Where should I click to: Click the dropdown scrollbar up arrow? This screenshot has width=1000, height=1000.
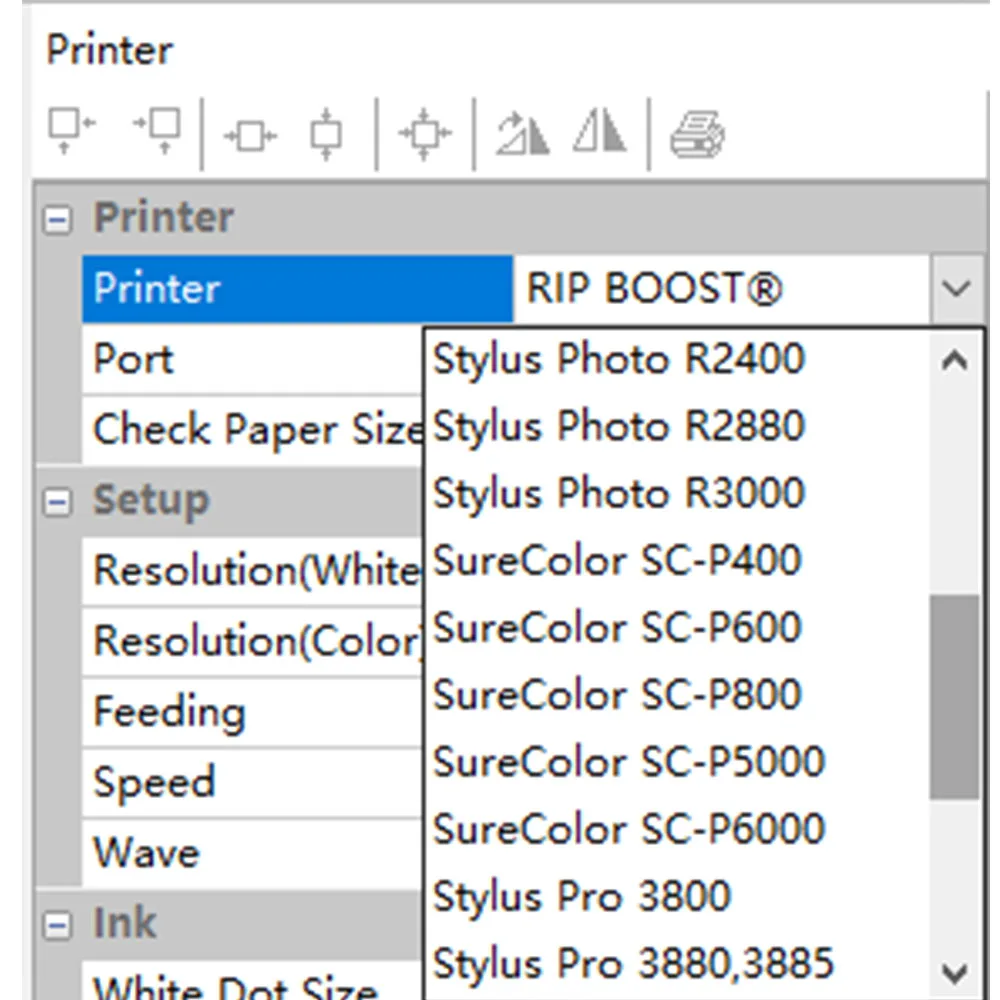[956, 357]
